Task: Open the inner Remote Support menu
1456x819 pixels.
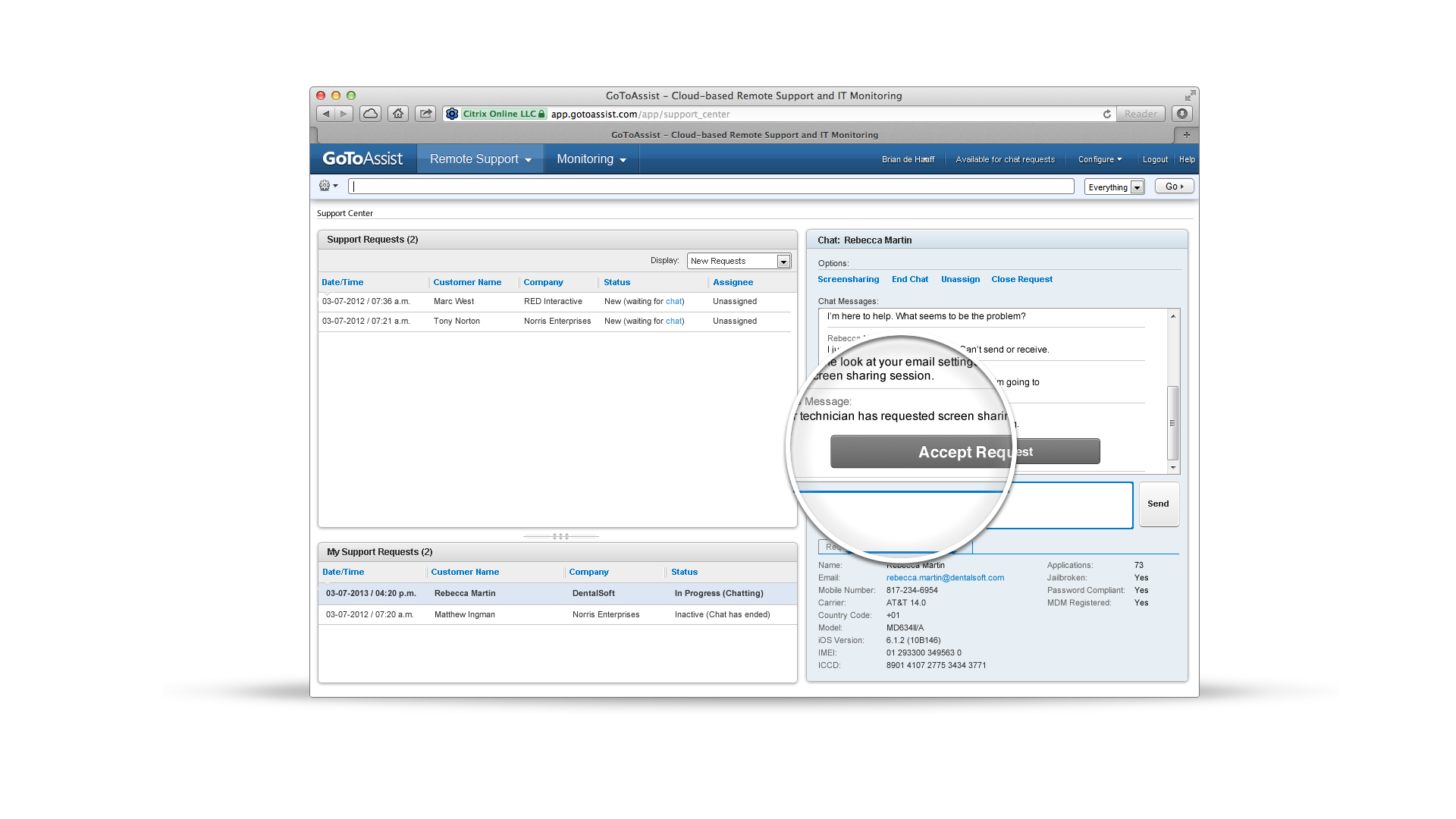Action: (480, 159)
